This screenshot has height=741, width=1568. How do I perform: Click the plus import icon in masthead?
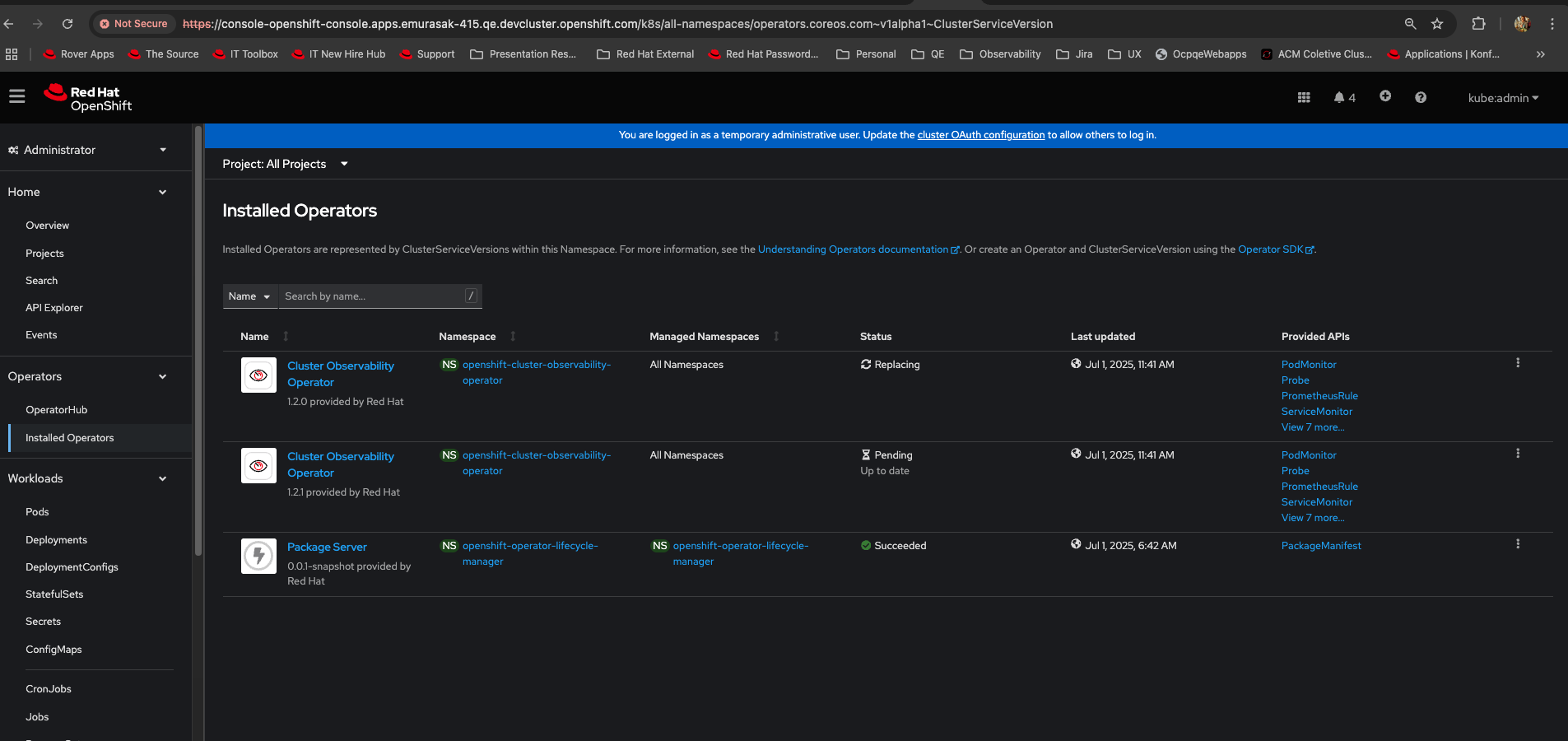[1385, 96]
